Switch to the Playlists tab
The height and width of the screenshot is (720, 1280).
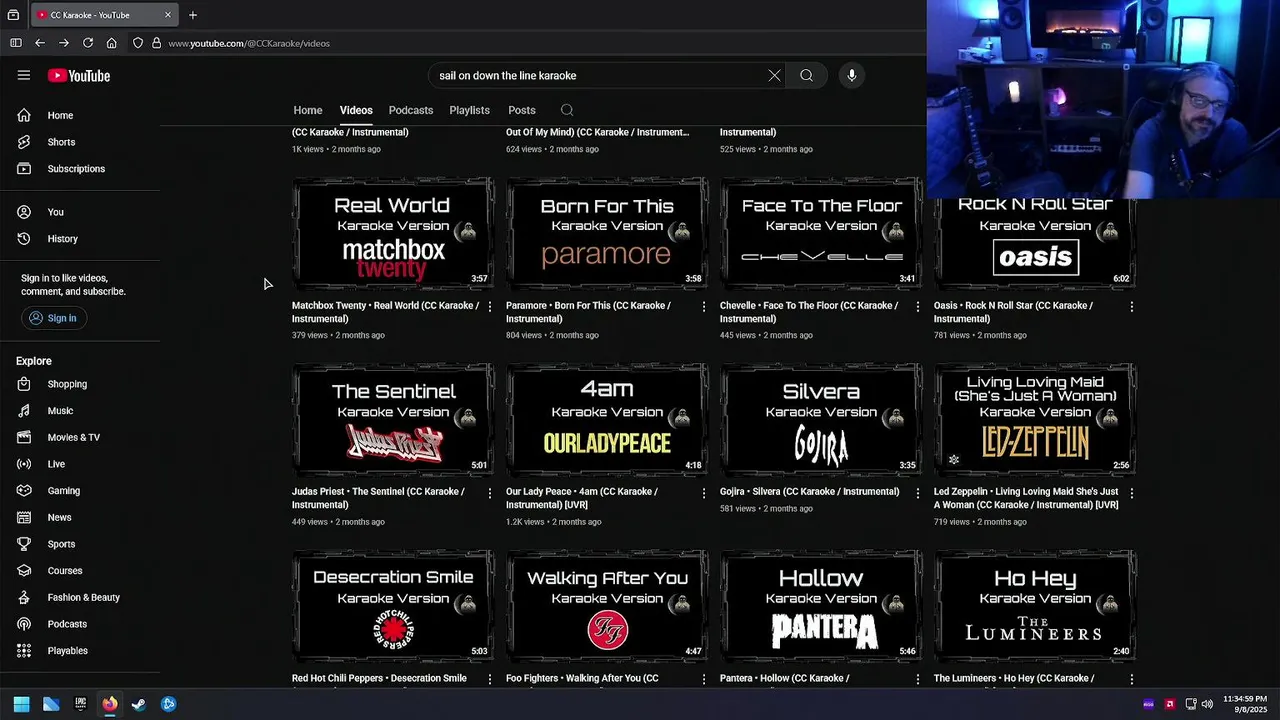(469, 110)
